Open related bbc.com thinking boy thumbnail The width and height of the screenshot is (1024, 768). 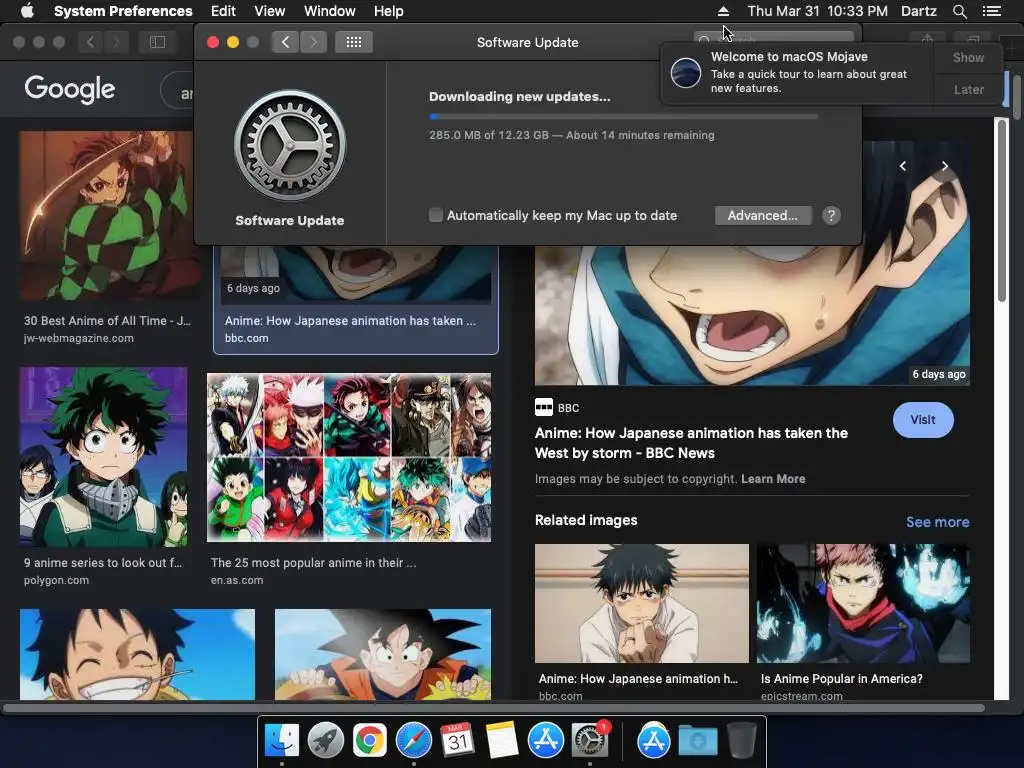(641, 603)
